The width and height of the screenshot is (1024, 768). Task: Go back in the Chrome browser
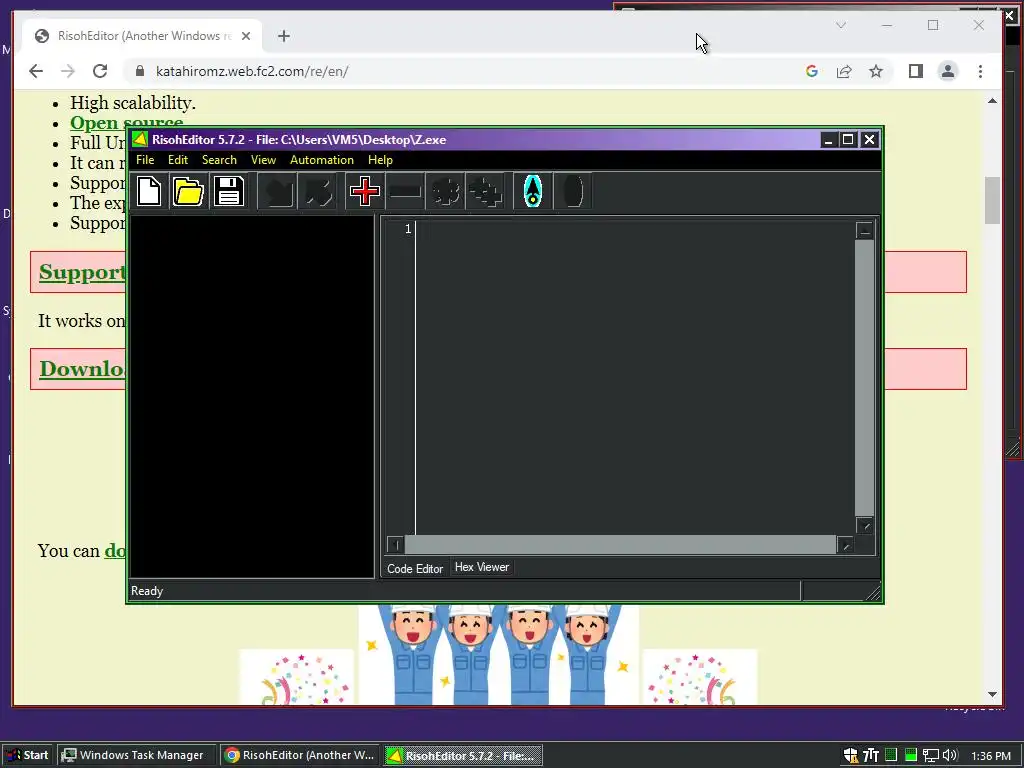36,71
